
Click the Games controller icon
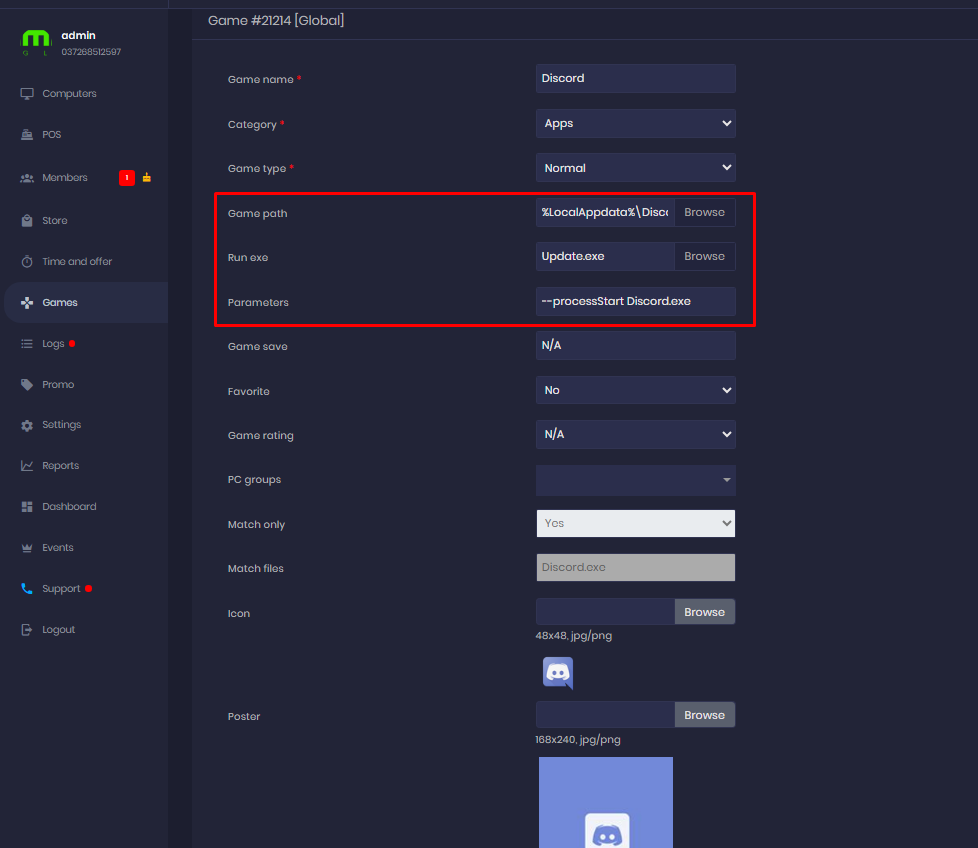click(x=27, y=302)
